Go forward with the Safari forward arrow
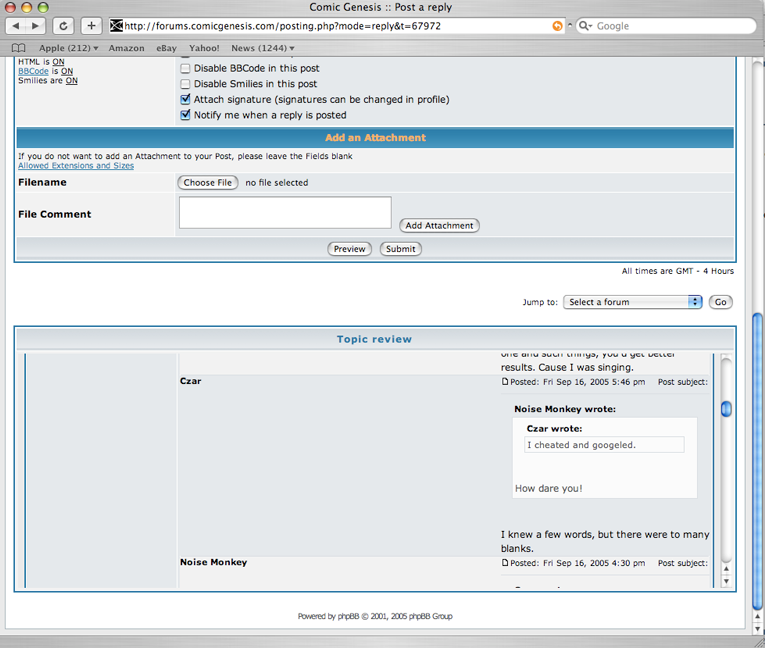The width and height of the screenshot is (765, 648). point(35,26)
